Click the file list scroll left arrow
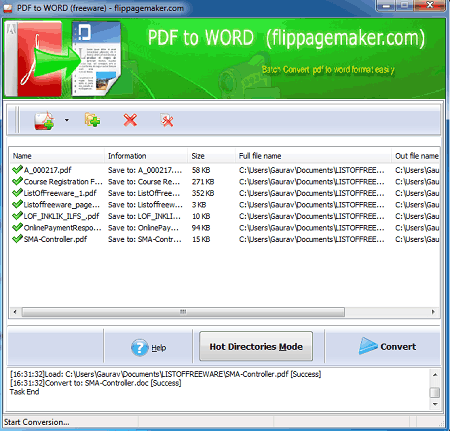 pyautogui.click(x=15, y=312)
